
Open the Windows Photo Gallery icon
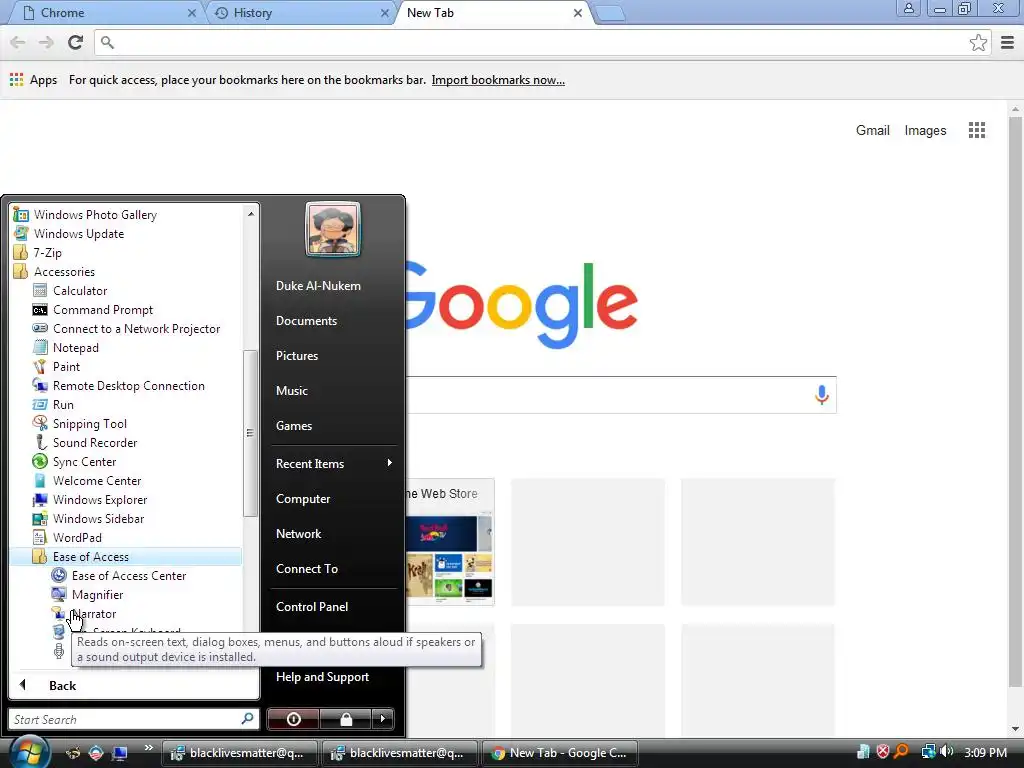21,214
